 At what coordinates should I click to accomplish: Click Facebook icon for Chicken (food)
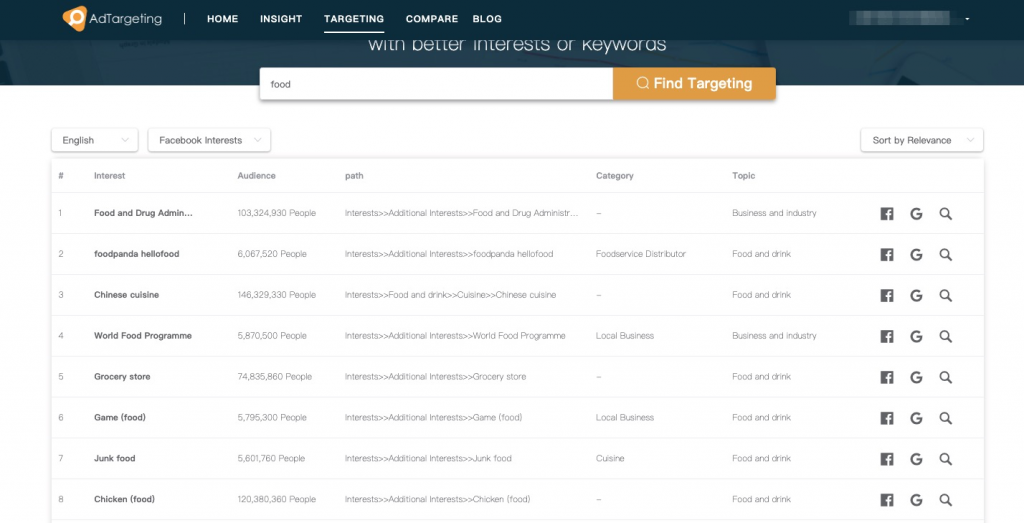click(x=887, y=500)
